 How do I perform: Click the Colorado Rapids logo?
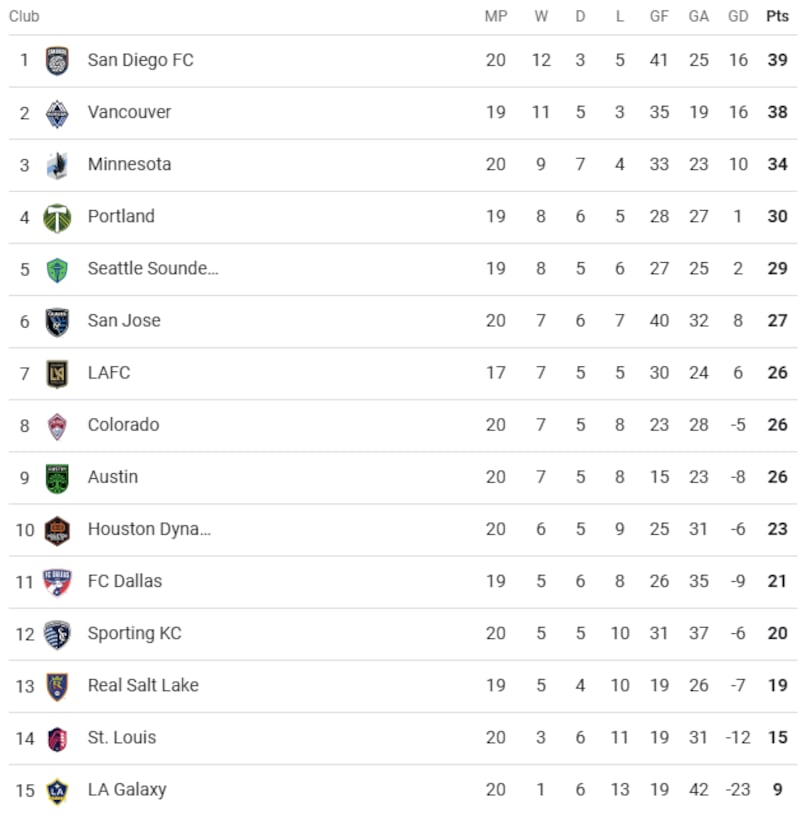(x=57, y=425)
